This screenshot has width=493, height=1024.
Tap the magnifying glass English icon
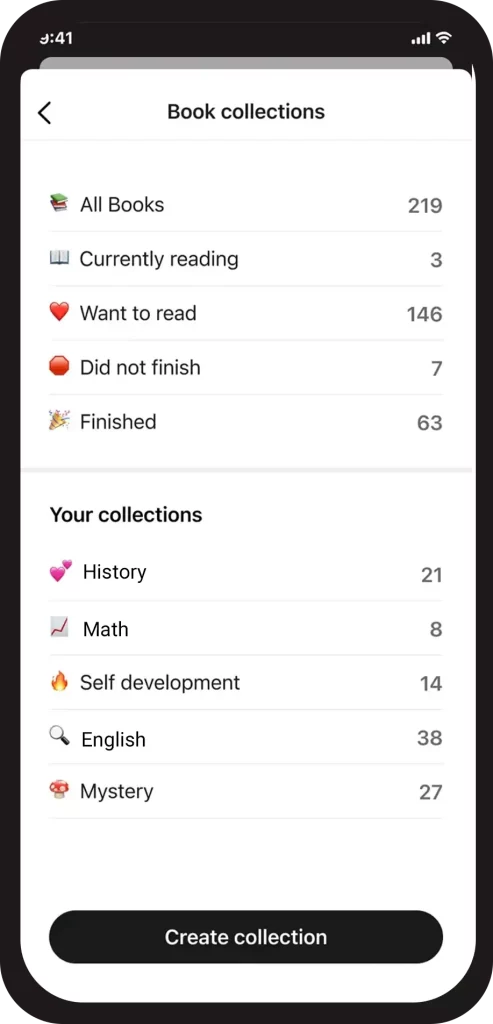(59, 737)
